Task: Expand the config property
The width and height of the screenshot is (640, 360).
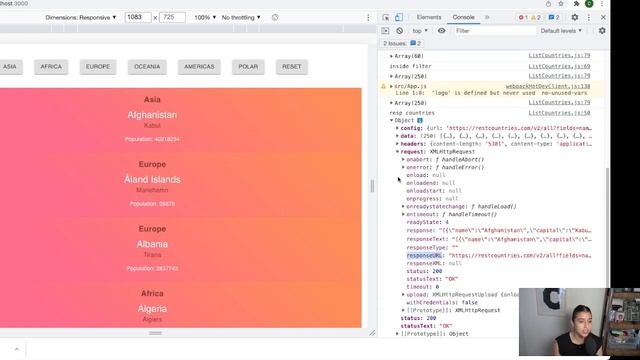Action: 398,128
